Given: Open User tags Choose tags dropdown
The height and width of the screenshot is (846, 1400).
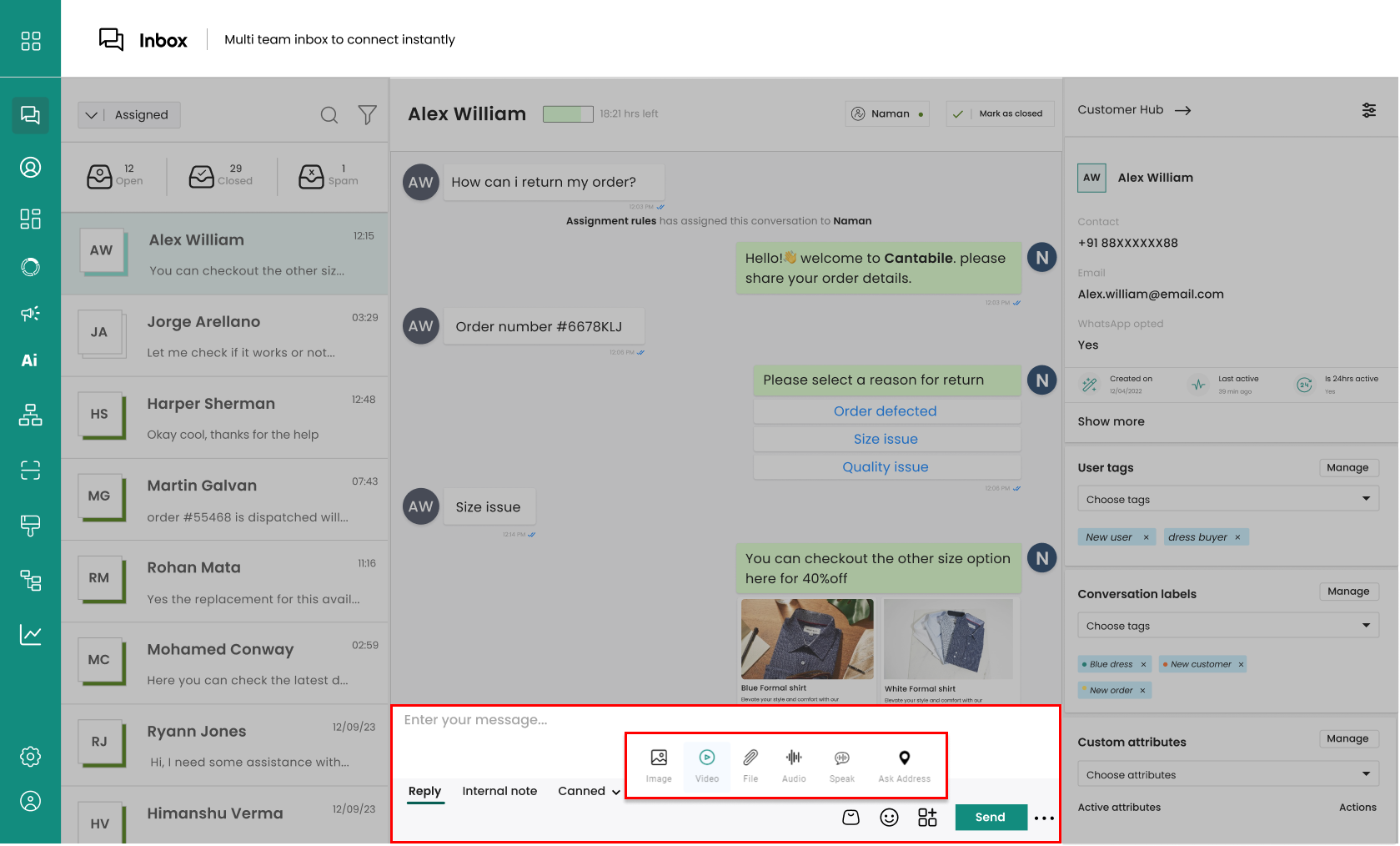Looking at the screenshot, I should [x=1227, y=499].
